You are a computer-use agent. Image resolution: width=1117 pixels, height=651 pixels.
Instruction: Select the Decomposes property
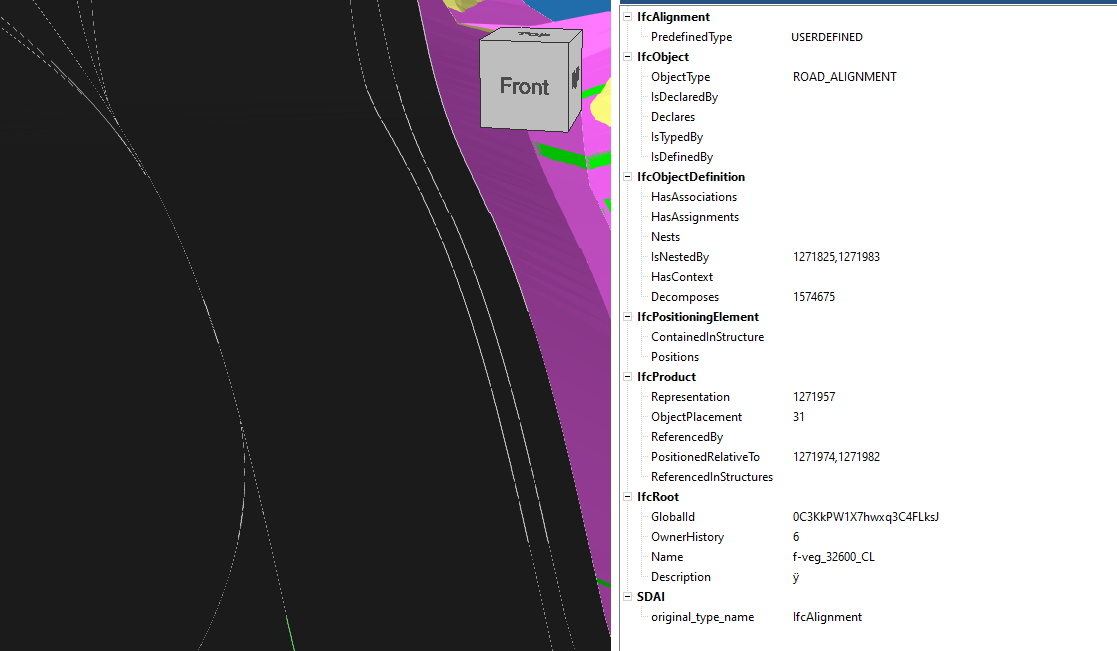point(685,297)
